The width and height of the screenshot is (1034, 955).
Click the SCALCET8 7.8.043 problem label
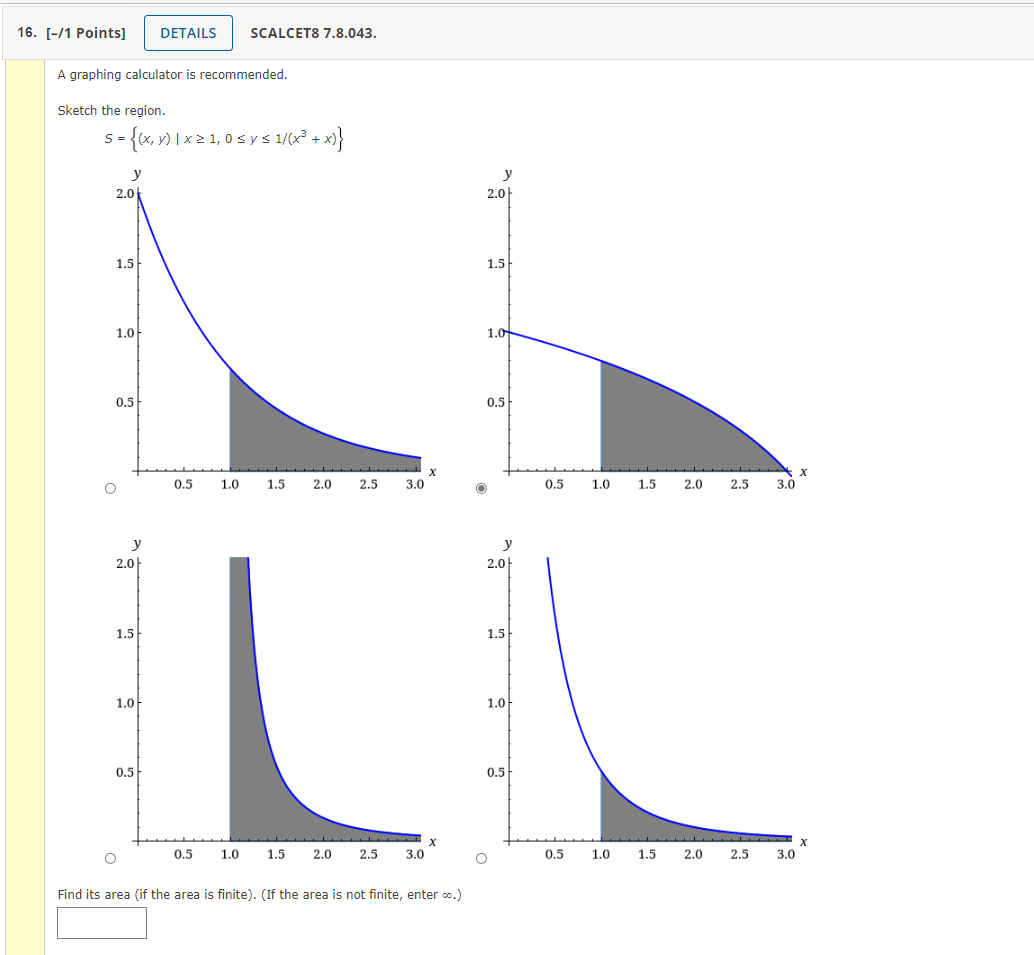(313, 32)
